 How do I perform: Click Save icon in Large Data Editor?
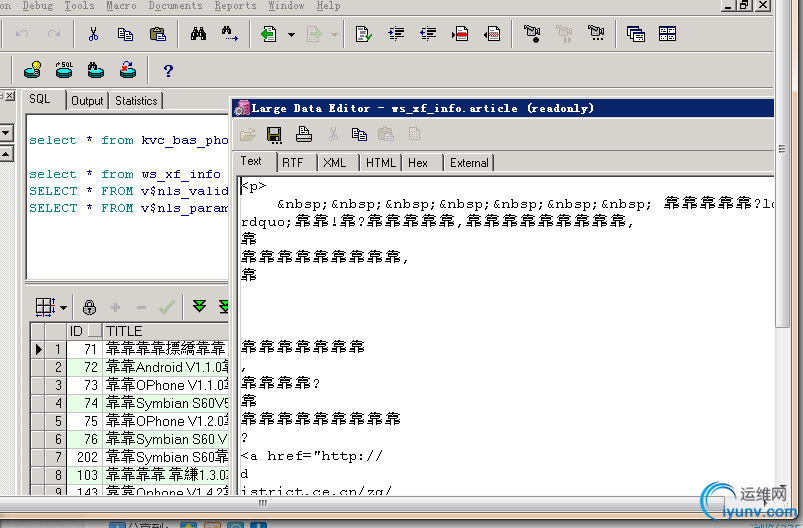coord(274,135)
